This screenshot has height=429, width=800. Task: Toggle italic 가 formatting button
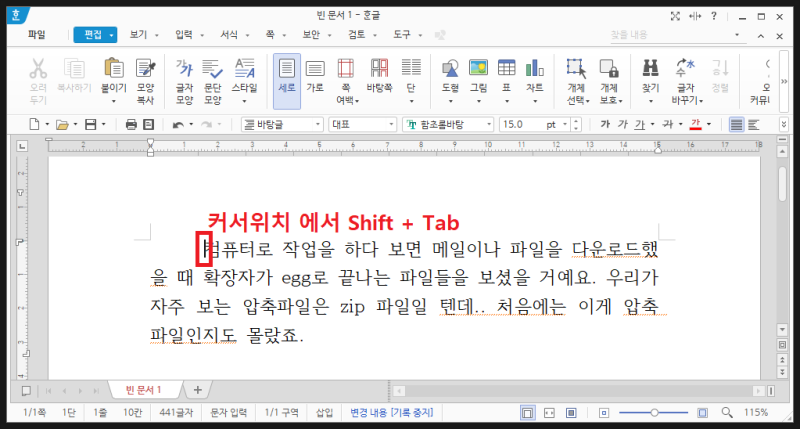[622, 124]
